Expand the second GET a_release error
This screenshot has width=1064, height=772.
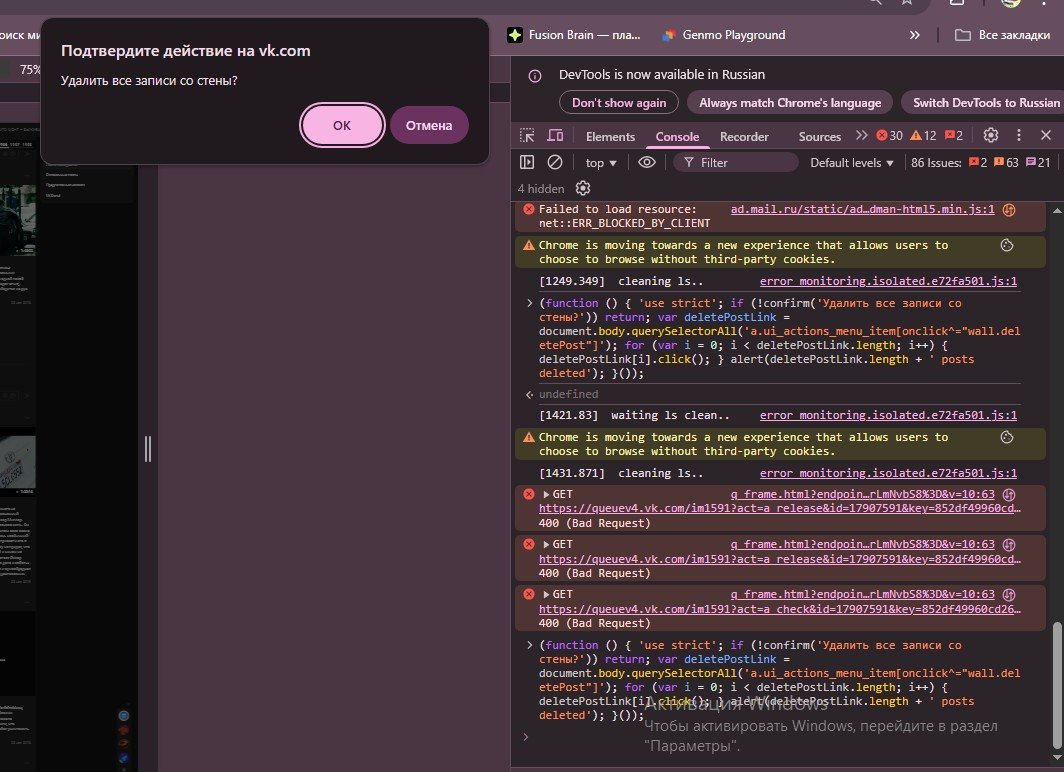coord(546,544)
